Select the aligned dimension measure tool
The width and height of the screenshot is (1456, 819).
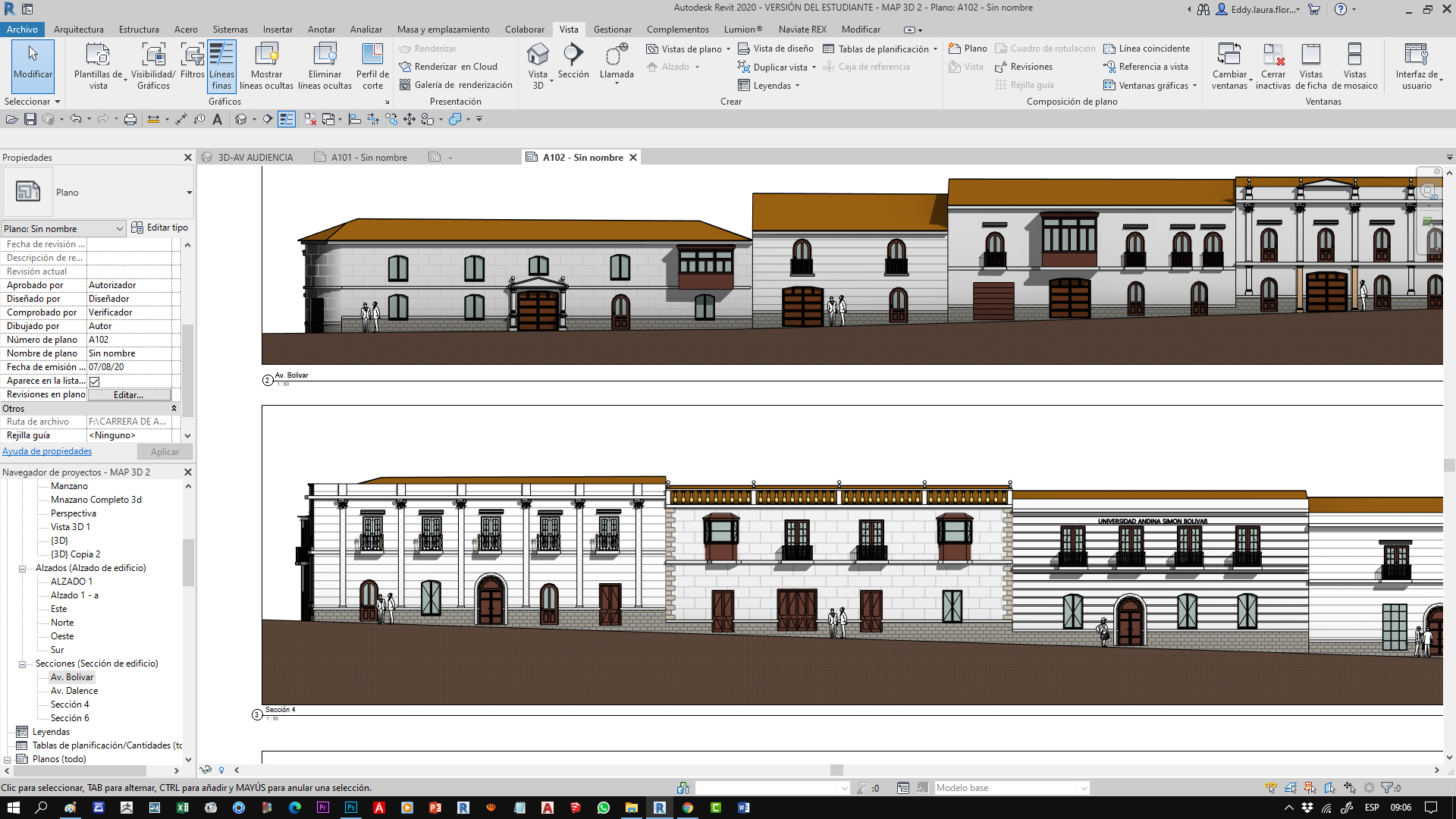tap(181, 119)
